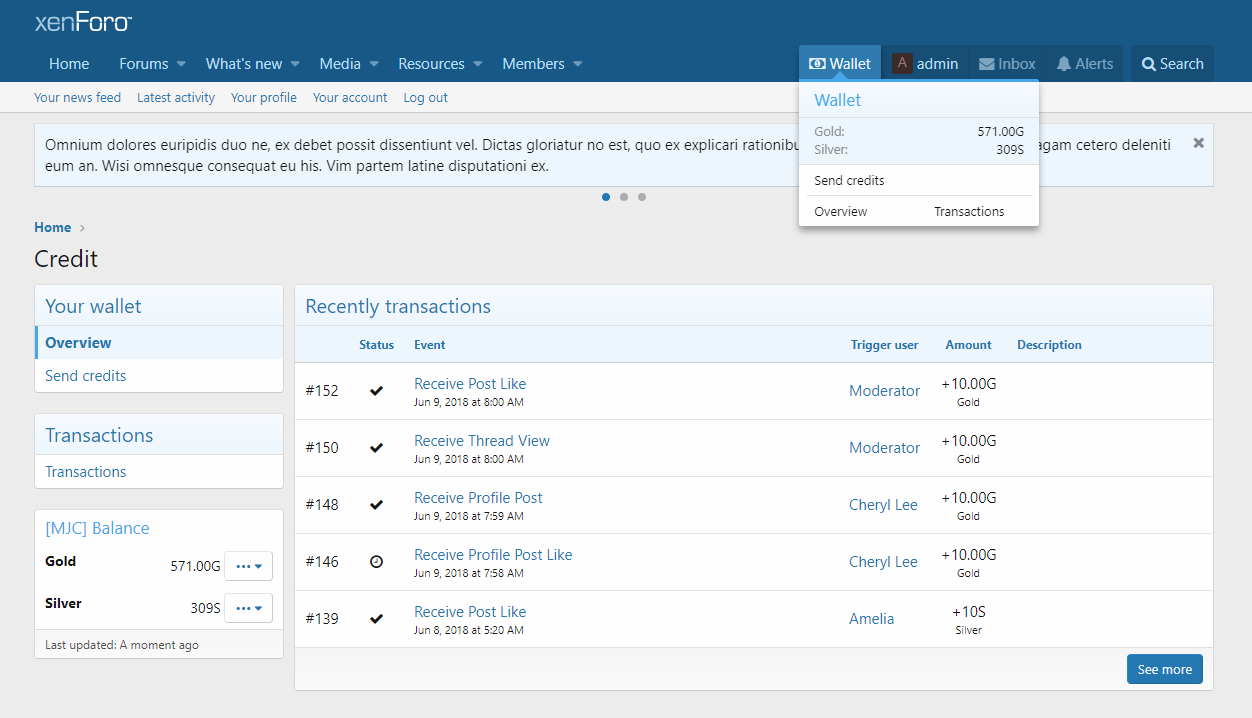Viewport: 1252px width, 718px height.
Task: Click the xenForo logo
Action: 83,22
